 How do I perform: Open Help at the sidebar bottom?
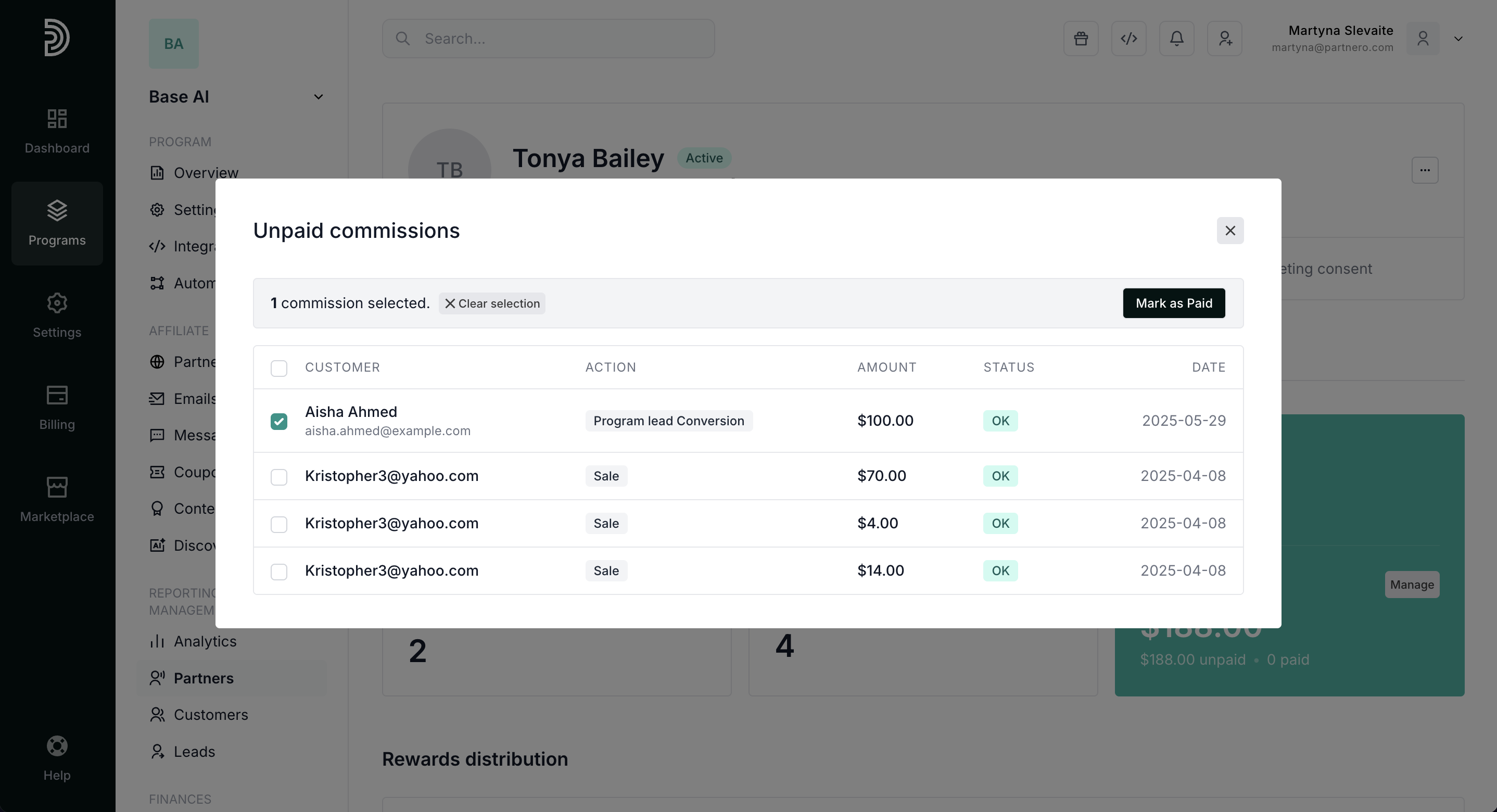point(57,758)
